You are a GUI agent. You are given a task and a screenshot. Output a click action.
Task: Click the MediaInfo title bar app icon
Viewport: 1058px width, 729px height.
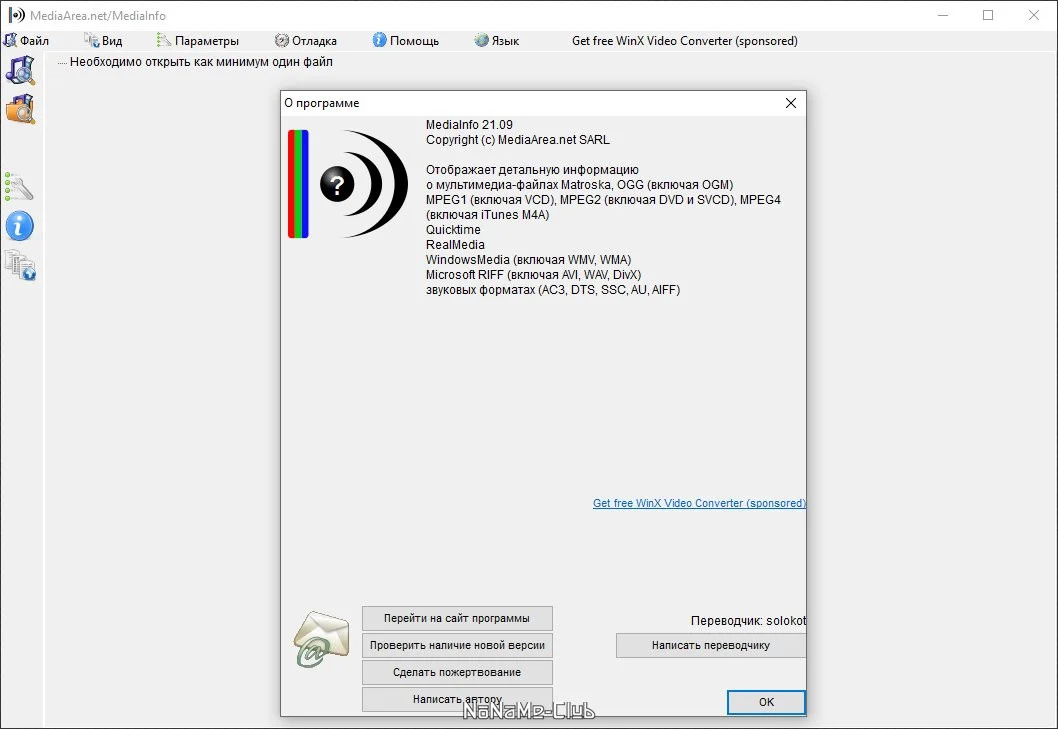[16, 15]
